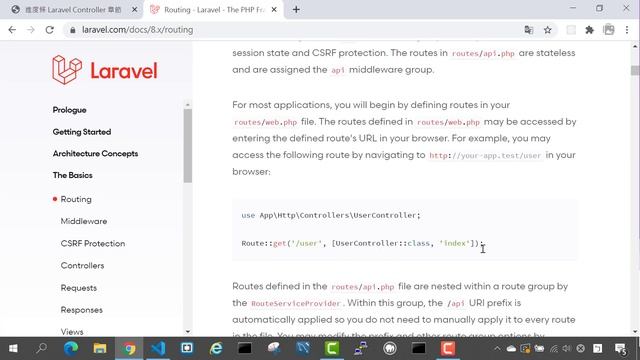Show hidden system tray icons

click(497, 349)
